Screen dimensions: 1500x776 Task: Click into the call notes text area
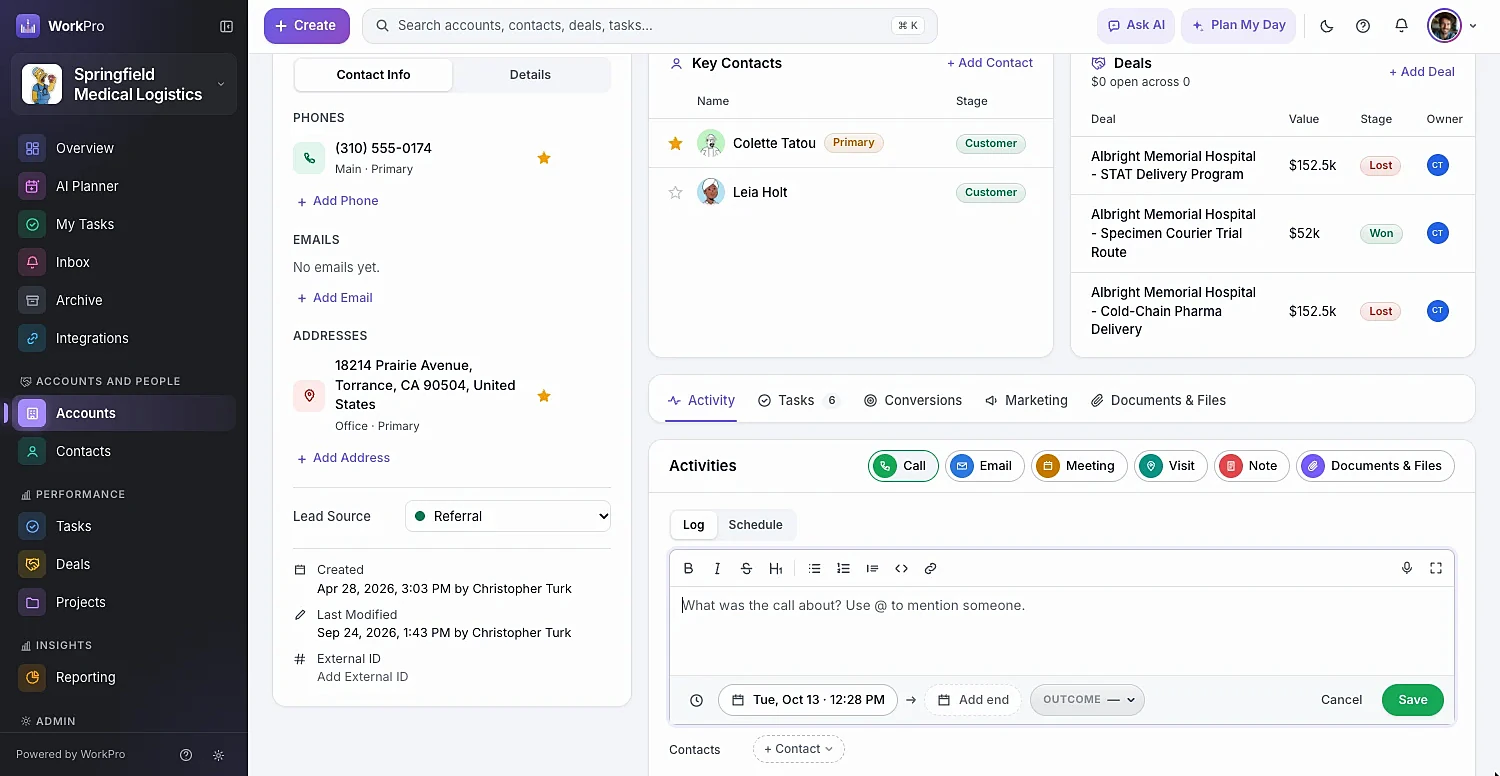point(1062,630)
